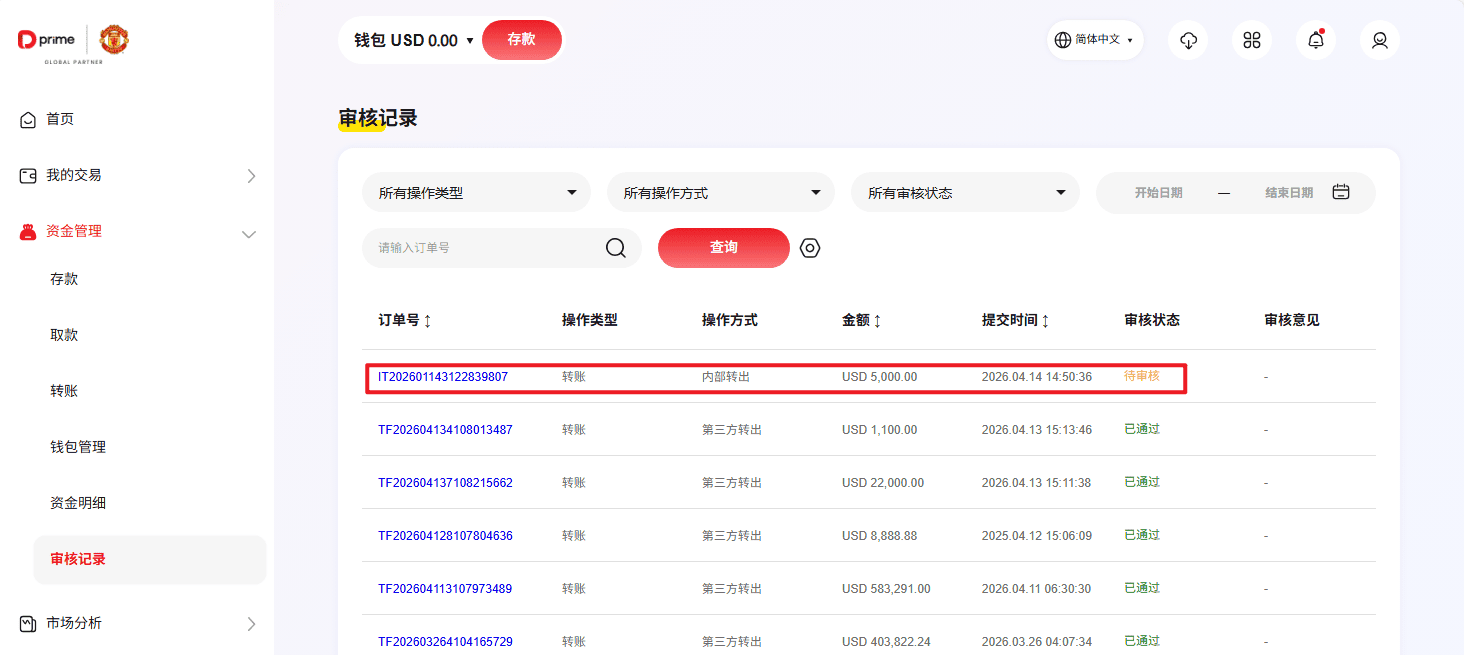Open order IT202601143122839807 link

coord(443,377)
